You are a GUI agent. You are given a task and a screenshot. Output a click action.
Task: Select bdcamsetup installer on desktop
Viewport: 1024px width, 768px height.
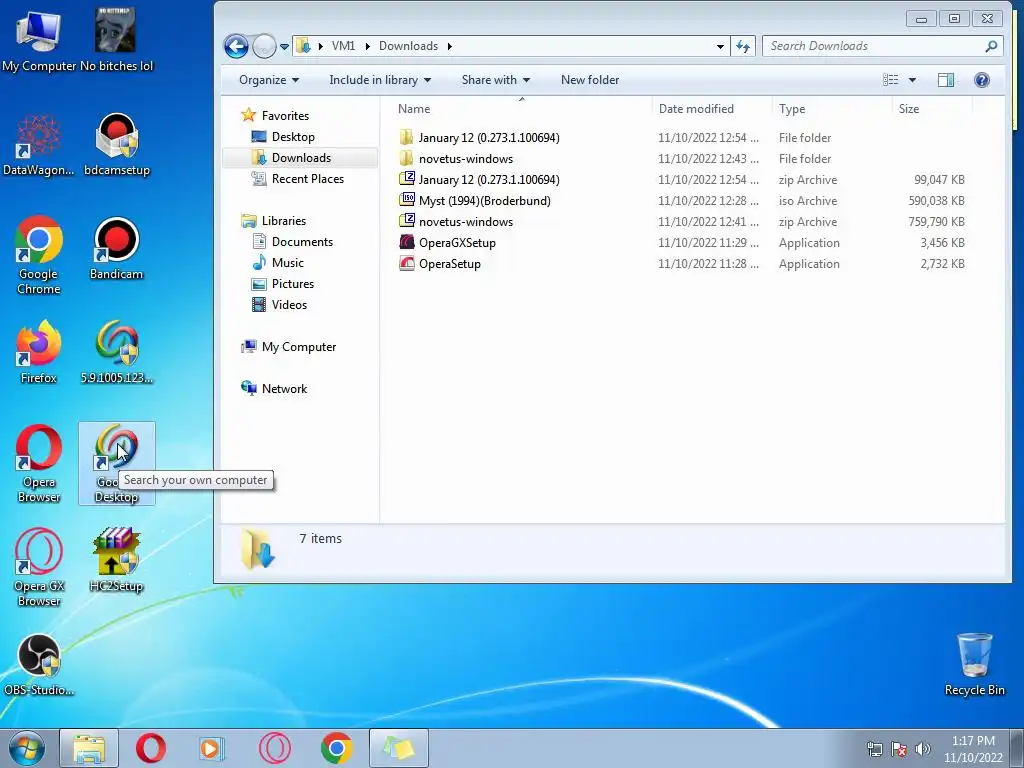pyautogui.click(x=117, y=145)
